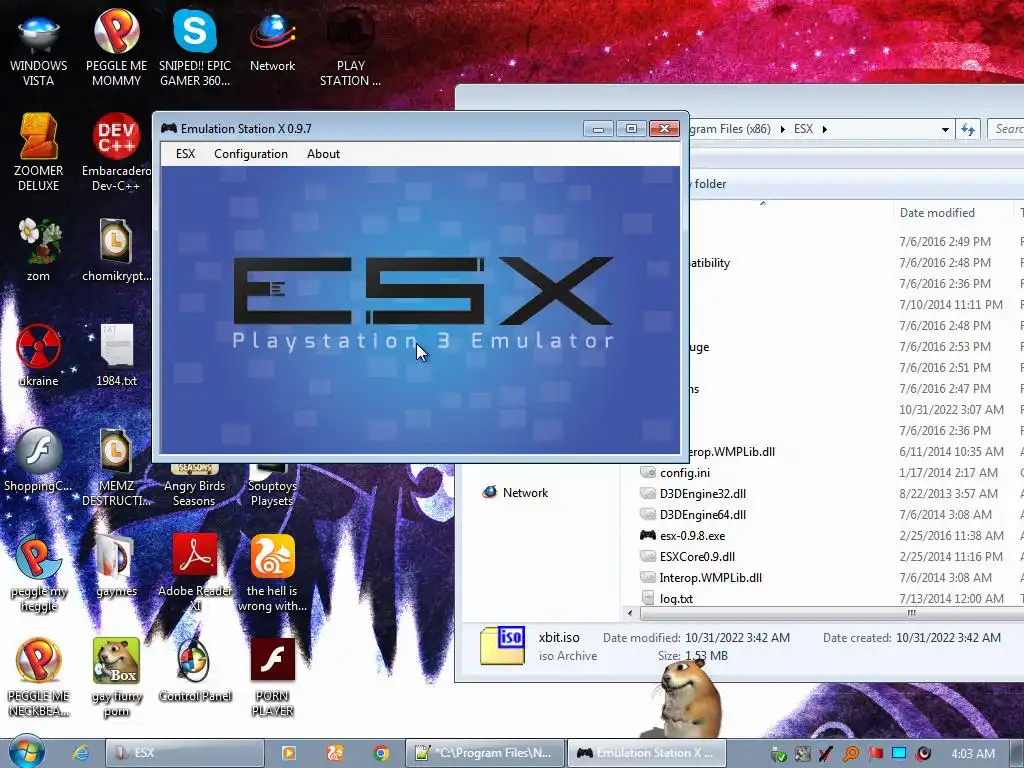
Task: Open Internet Explorer from the taskbar
Action: coord(81,753)
